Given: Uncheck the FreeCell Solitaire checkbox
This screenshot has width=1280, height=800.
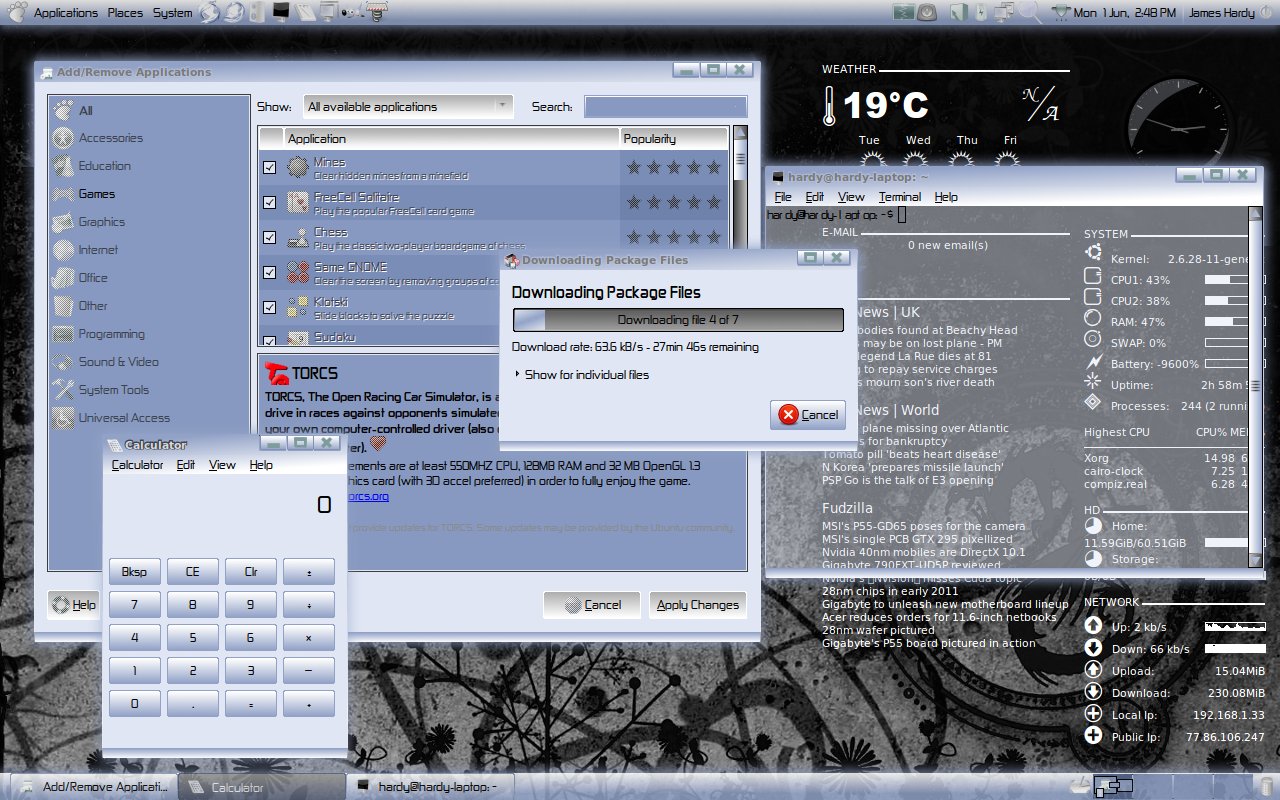Looking at the screenshot, I should coord(269,202).
